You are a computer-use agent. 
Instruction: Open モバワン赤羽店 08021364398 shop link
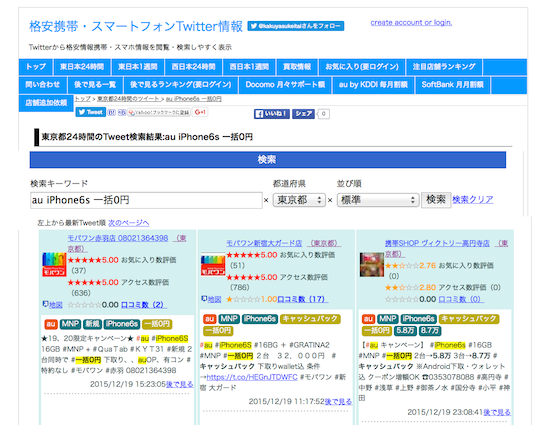(118, 238)
